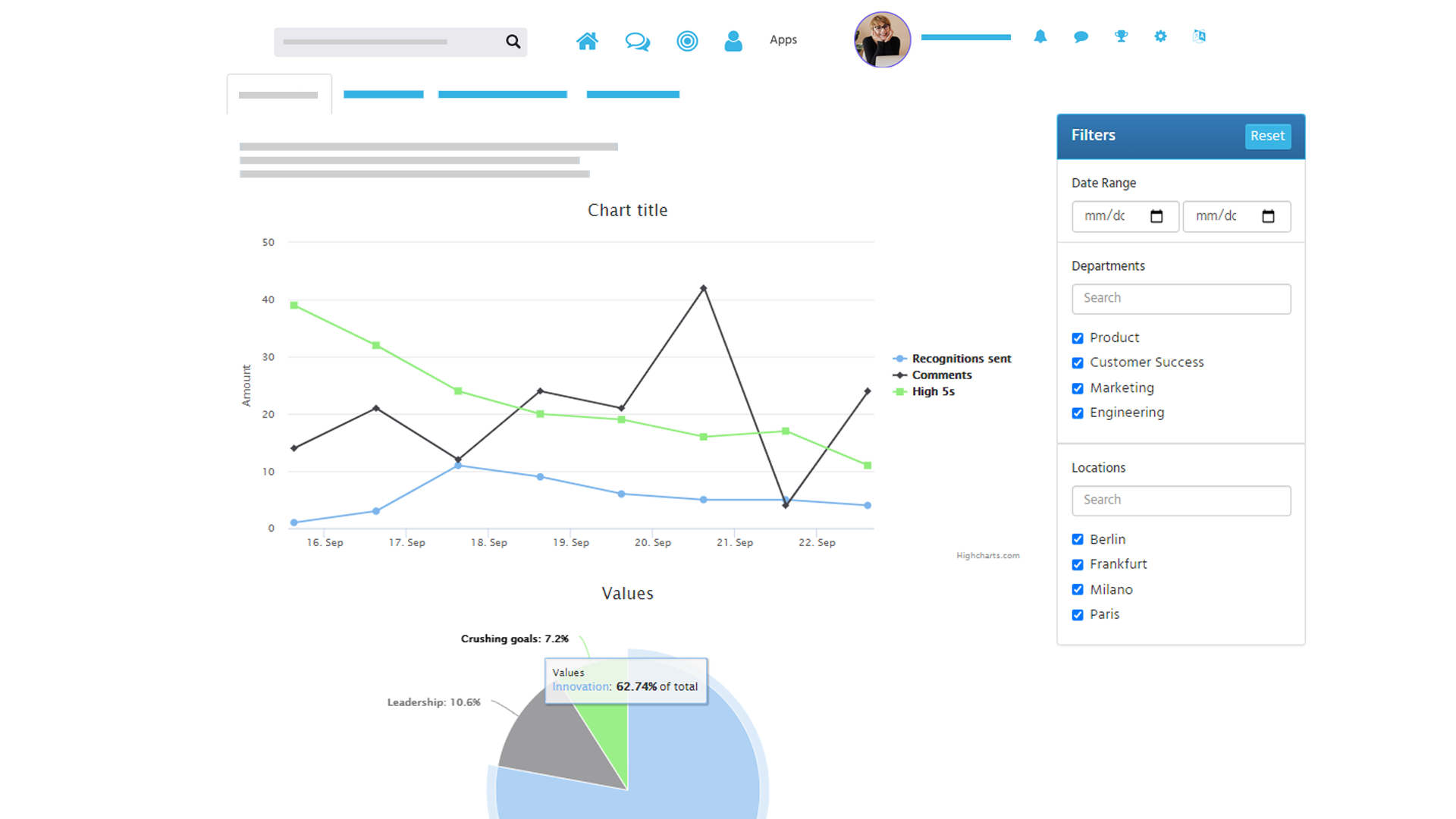Click the target goals icon
The image size is (1456, 819).
tap(687, 41)
